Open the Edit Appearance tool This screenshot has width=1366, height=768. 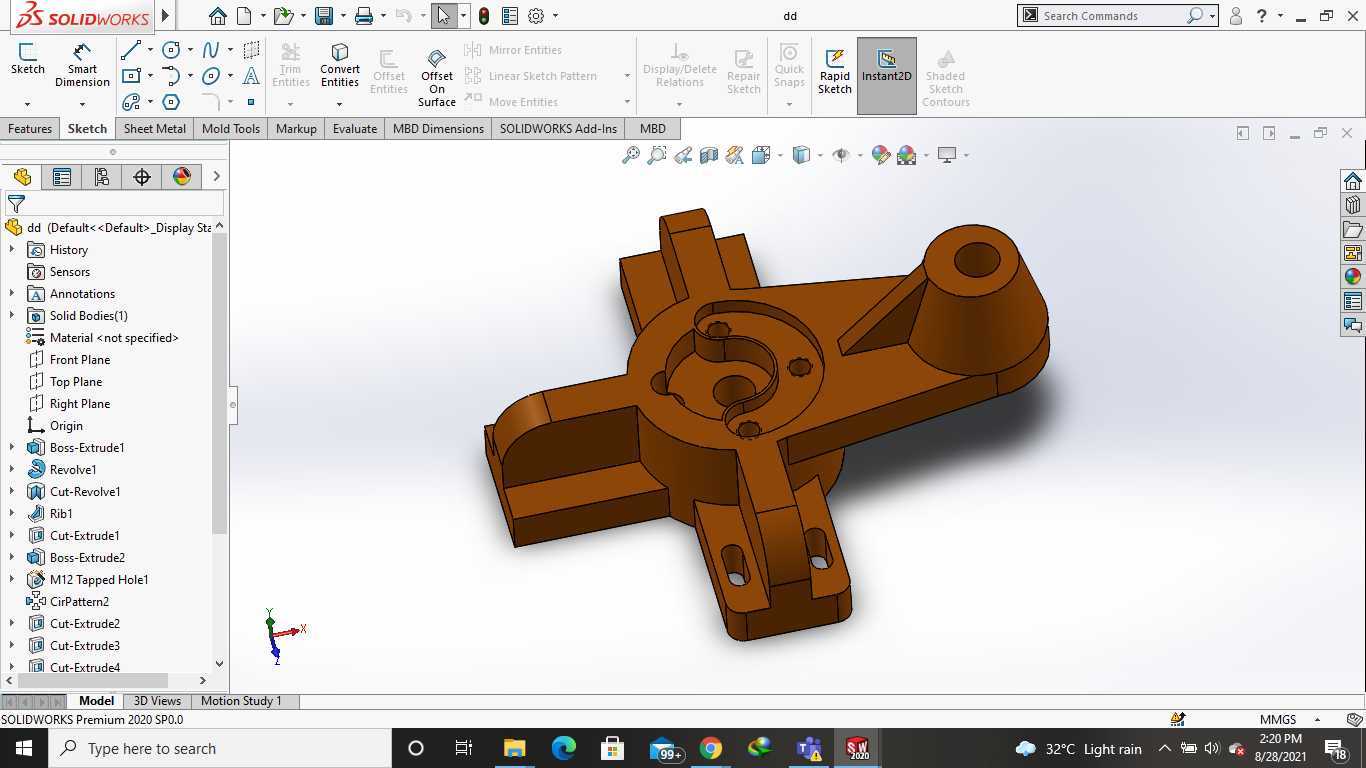[880, 155]
